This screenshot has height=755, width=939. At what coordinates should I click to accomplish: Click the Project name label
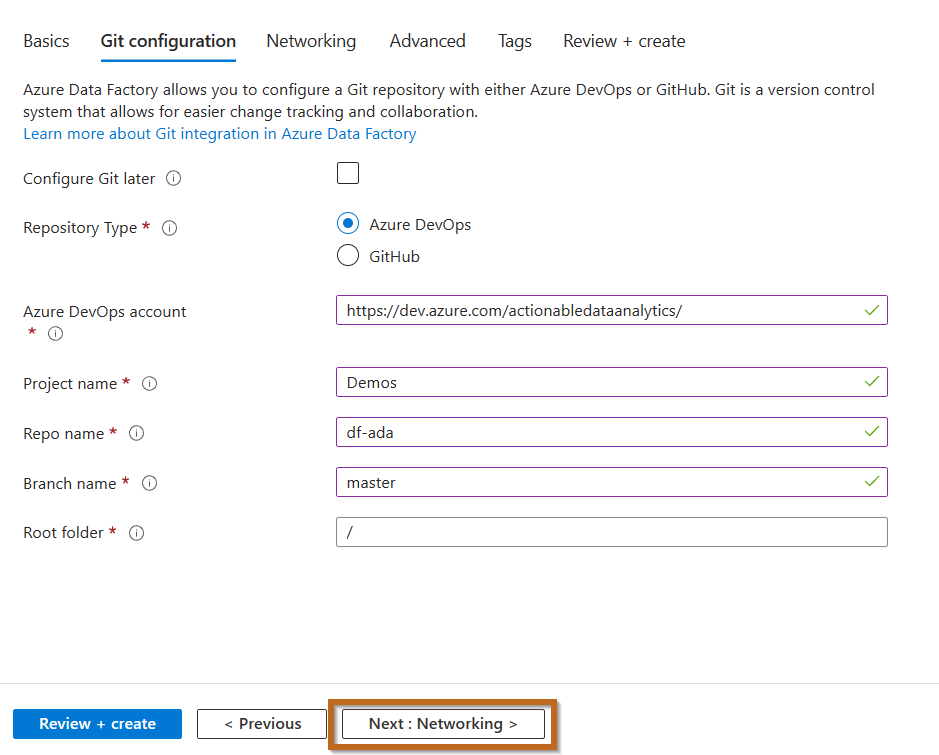[x=70, y=384]
